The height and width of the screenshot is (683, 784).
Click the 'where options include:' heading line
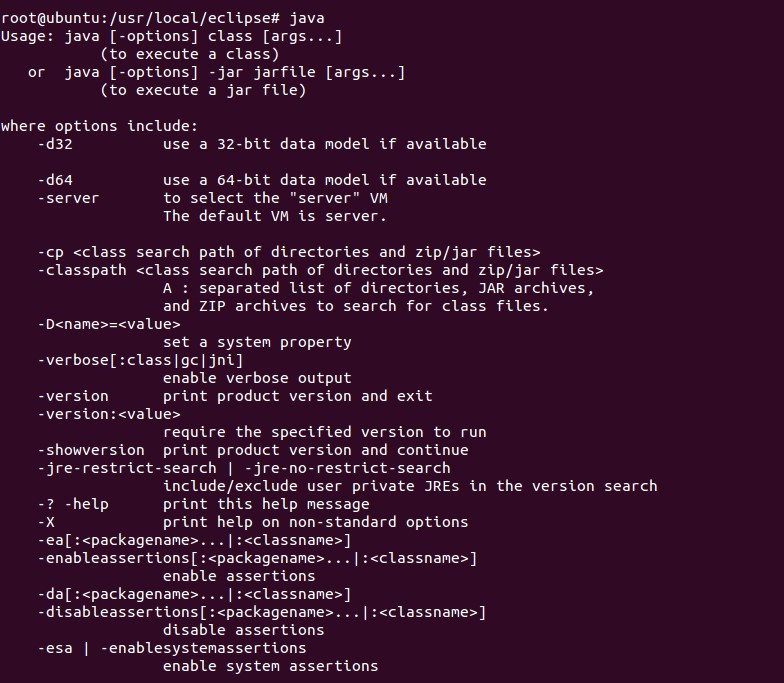(100, 126)
